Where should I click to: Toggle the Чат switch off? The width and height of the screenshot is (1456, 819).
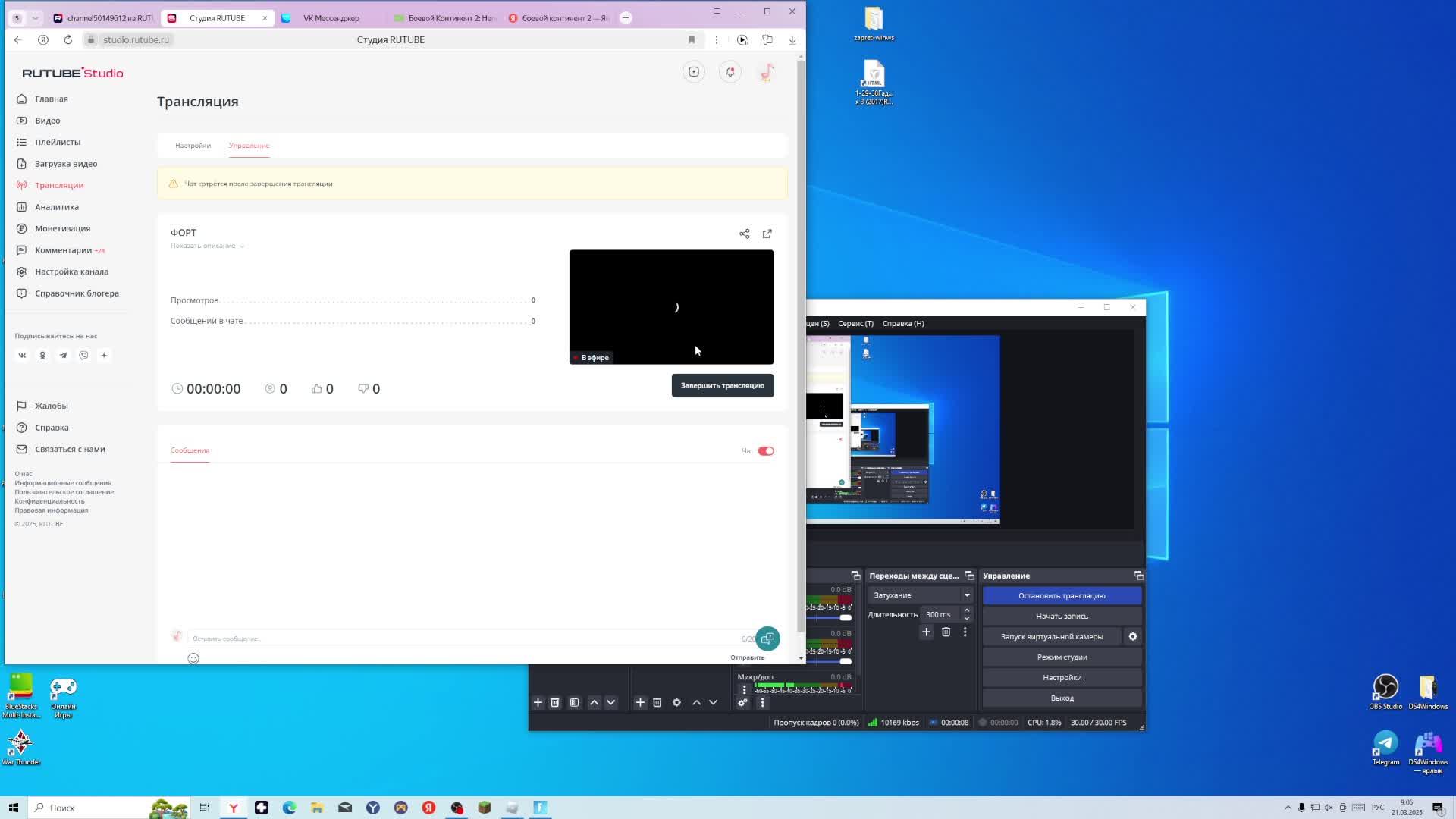tap(765, 451)
